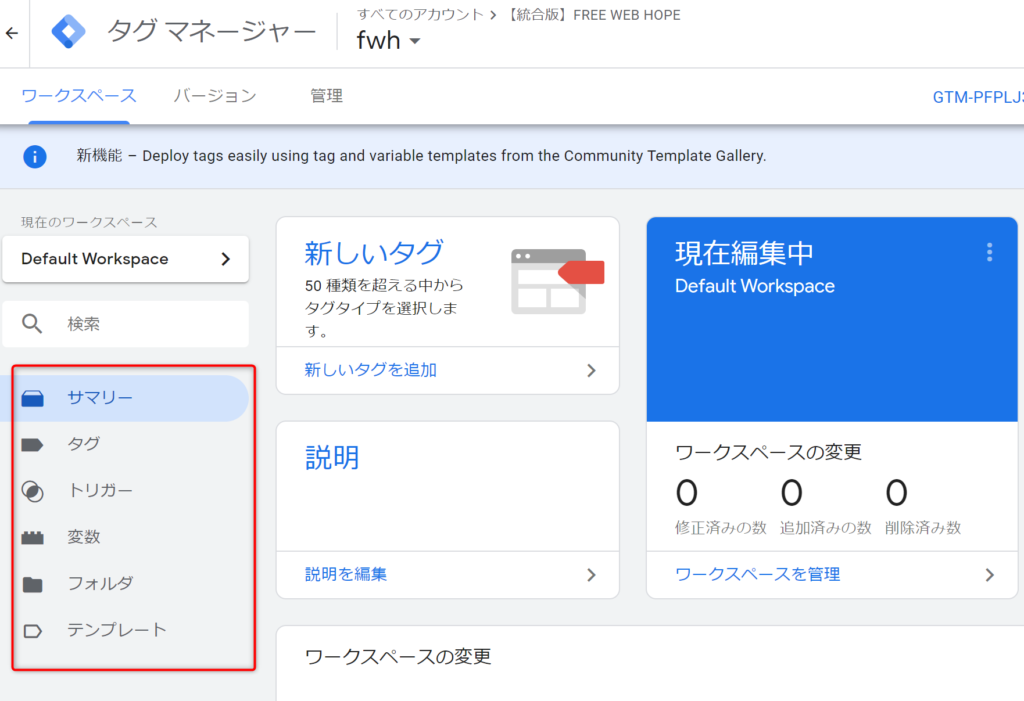Switch to the 管理 tab
1024x701 pixels.
(327, 96)
